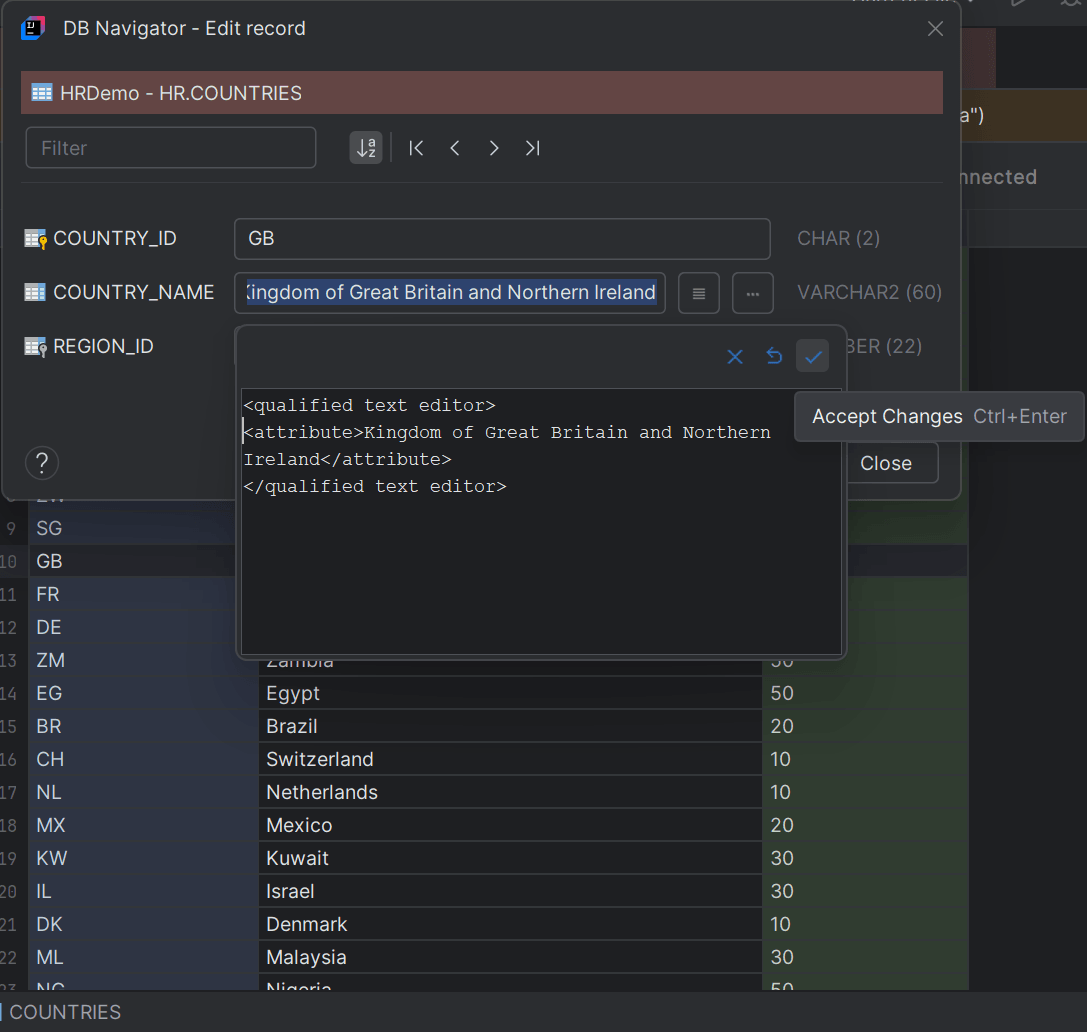Confirm edit with the blue checkmark icon

point(812,356)
